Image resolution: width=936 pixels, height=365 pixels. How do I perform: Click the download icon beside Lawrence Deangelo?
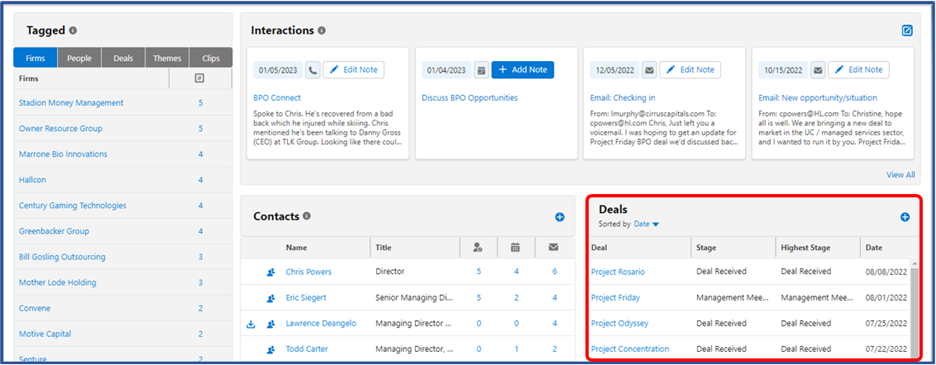click(251, 324)
